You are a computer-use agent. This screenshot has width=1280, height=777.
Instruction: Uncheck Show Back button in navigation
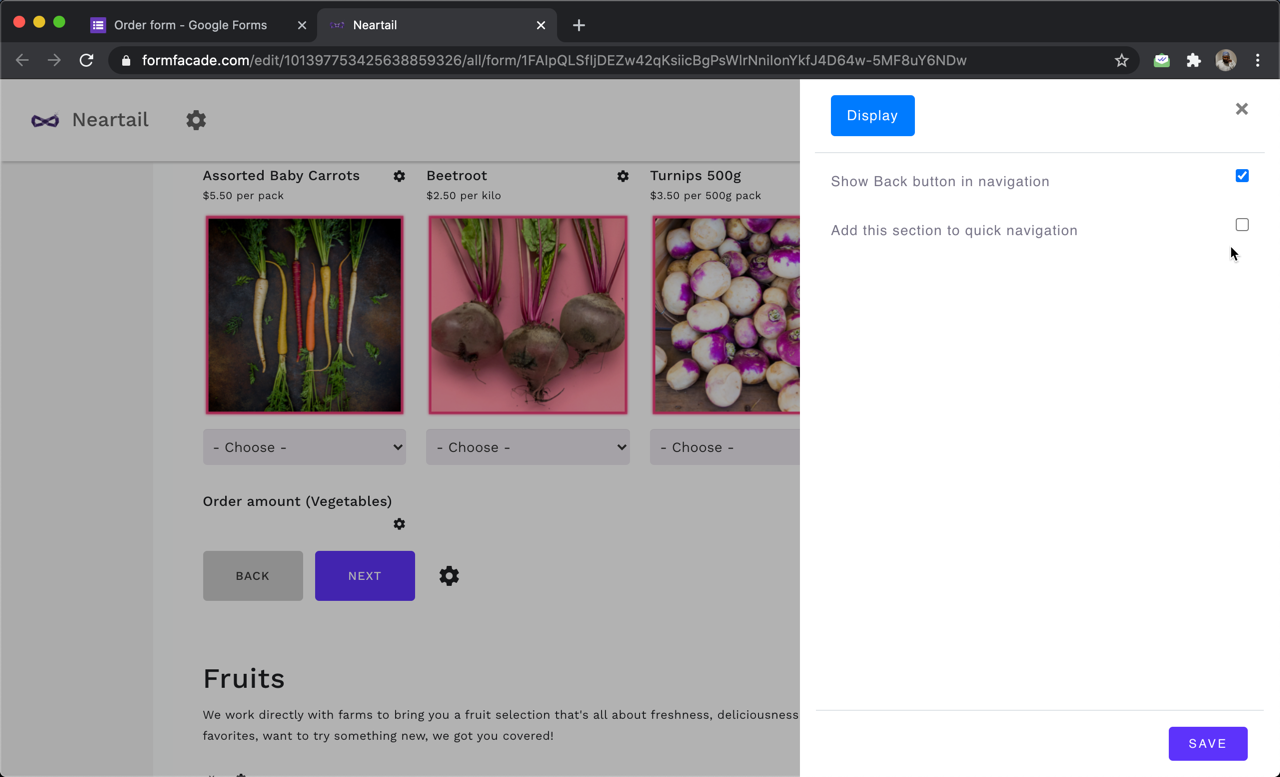point(1242,176)
